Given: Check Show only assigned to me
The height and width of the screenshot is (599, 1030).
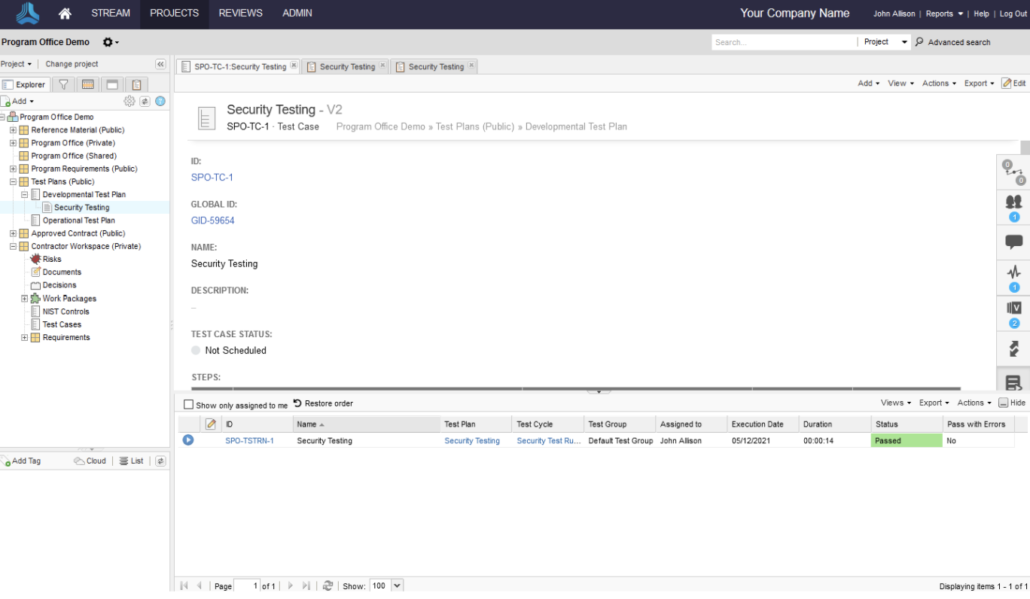Looking at the screenshot, I should 188,403.
